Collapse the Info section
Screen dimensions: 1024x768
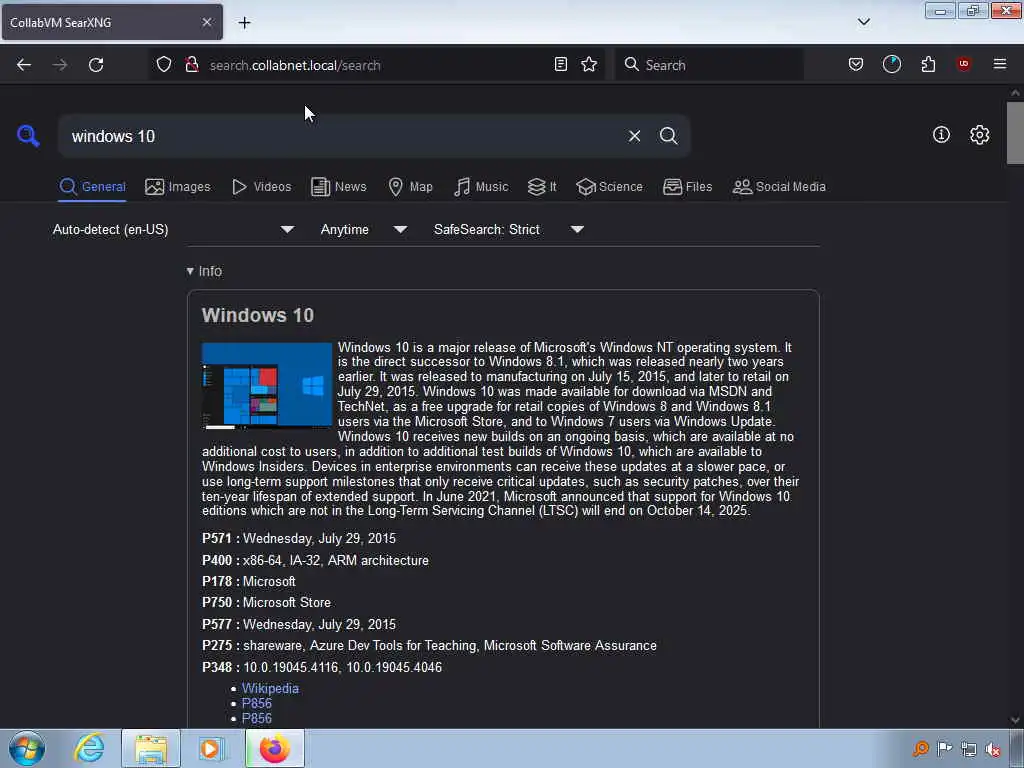coord(204,271)
